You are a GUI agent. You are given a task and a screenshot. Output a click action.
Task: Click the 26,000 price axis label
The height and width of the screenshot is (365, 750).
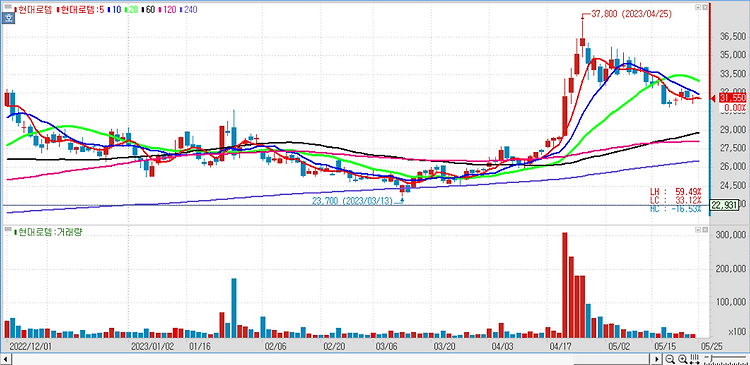pyautogui.click(x=733, y=166)
